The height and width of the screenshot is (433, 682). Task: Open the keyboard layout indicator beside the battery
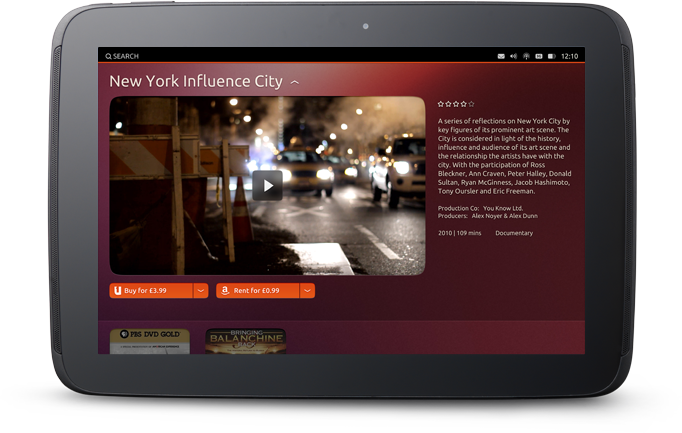[x=539, y=56]
